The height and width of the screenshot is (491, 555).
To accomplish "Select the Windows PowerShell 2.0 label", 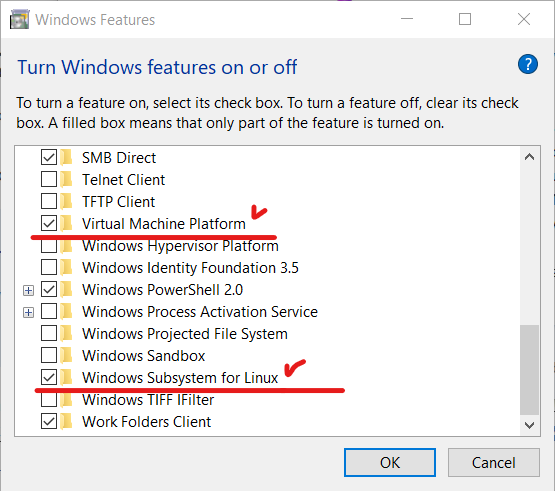I will click(162, 290).
